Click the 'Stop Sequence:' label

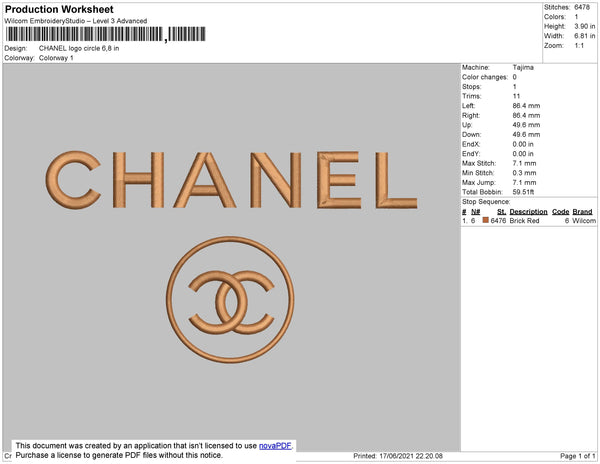tap(486, 202)
